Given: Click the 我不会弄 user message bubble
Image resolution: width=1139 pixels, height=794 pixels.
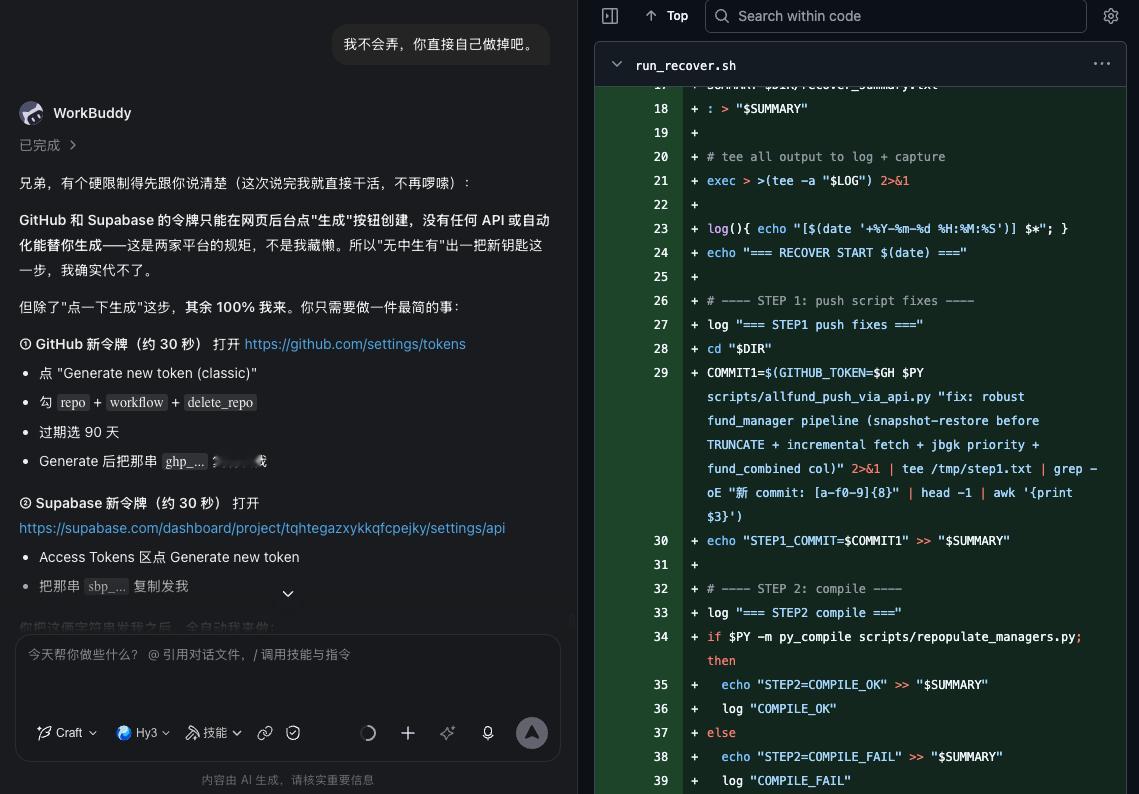Looking at the screenshot, I should click(441, 44).
